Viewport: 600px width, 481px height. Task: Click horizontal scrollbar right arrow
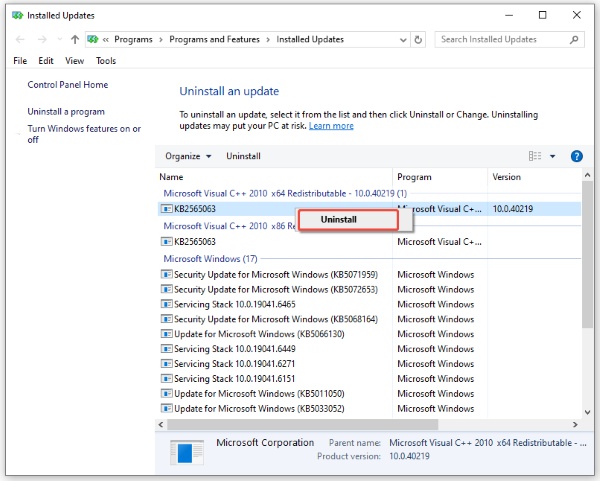(x=575, y=424)
